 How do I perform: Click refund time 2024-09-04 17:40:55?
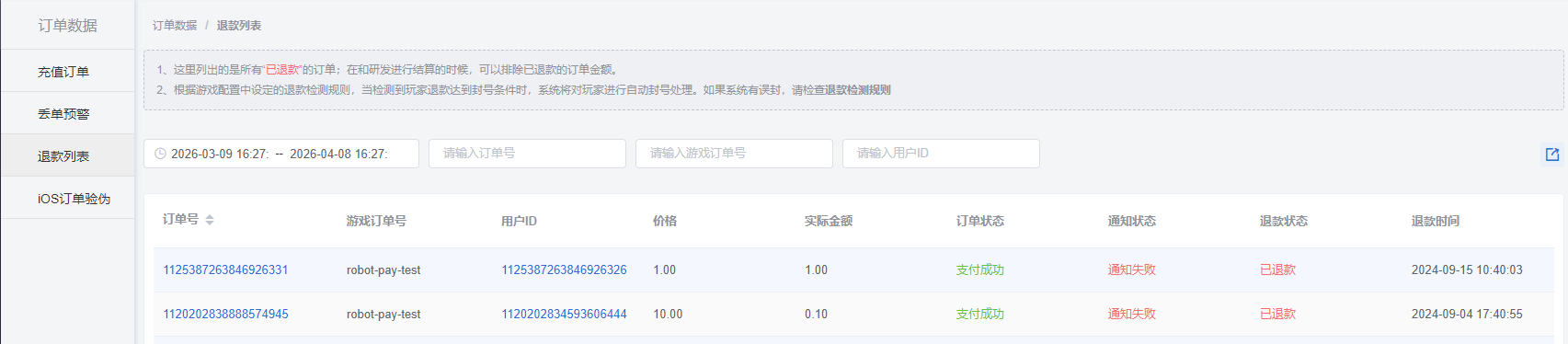[x=1467, y=314]
